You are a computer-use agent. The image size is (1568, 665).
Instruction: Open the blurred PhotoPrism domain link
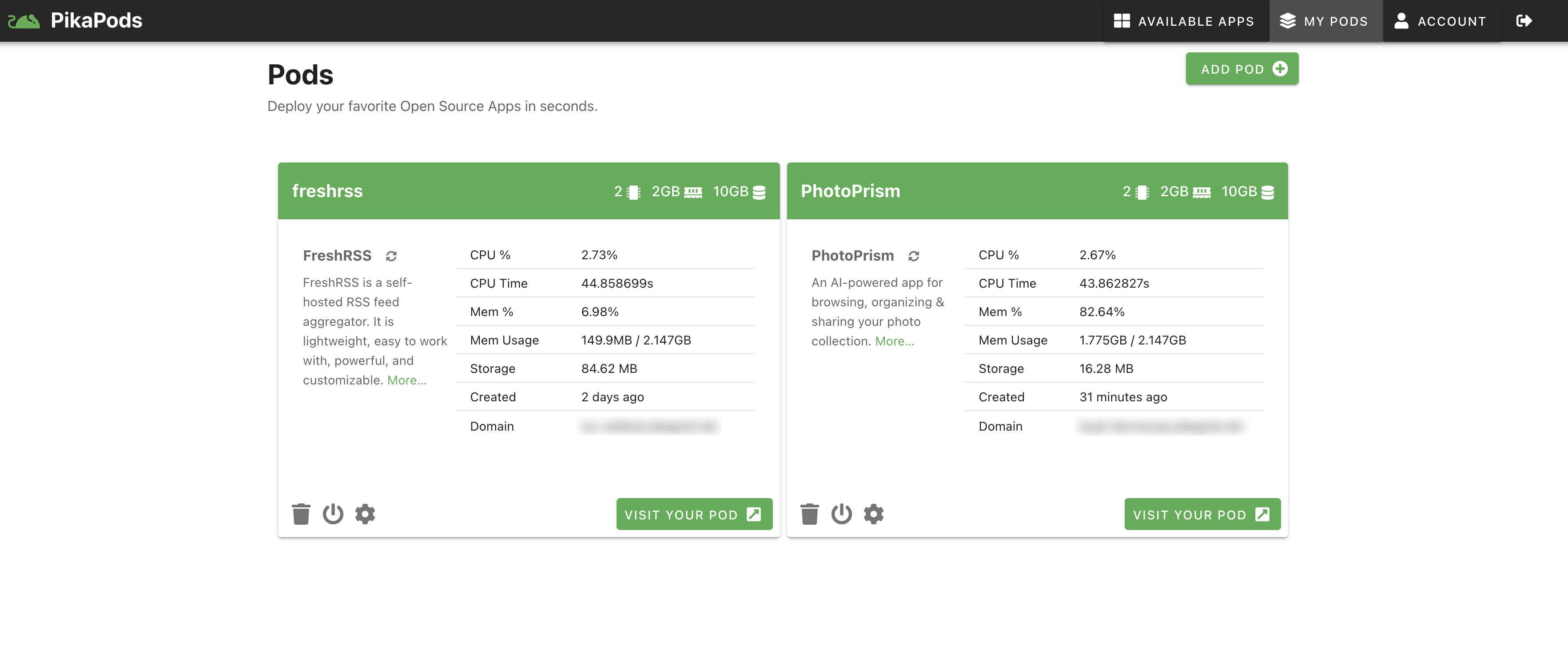pyautogui.click(x=1162, y=427)
